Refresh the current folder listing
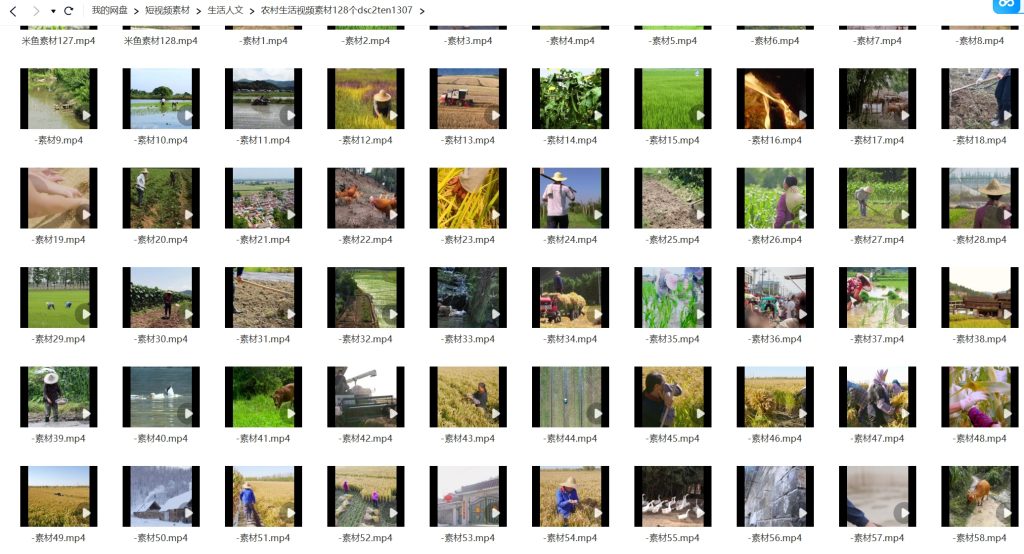The image size is (1024, 554). (x=69, y=11)
